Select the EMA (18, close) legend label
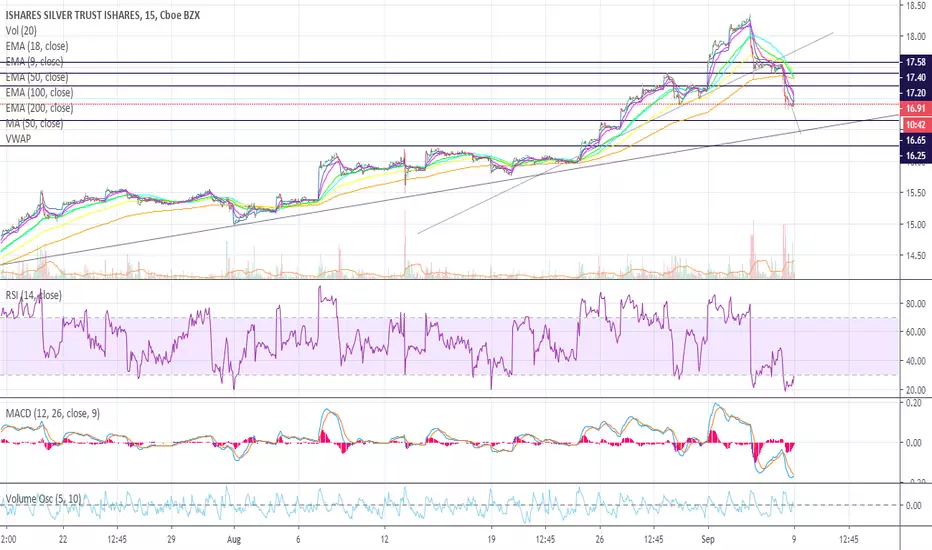The image size is (932, 550). point(37,46)
